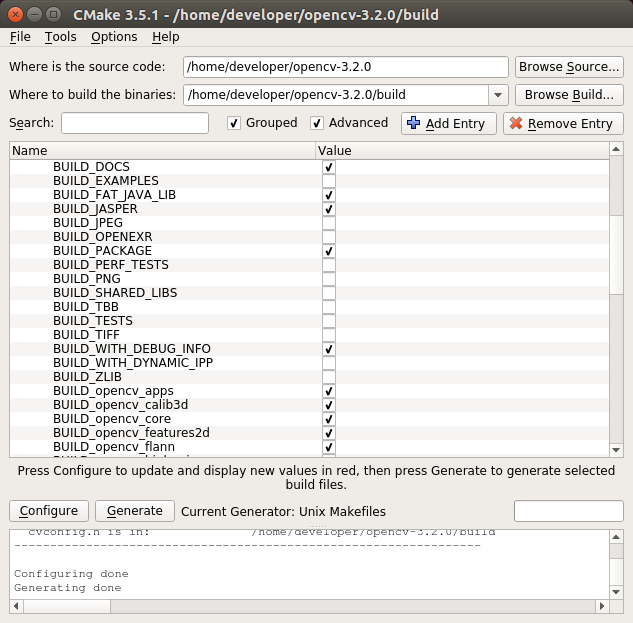Enable BUILD_PERF_TESTS checkbox

point(329,265)
